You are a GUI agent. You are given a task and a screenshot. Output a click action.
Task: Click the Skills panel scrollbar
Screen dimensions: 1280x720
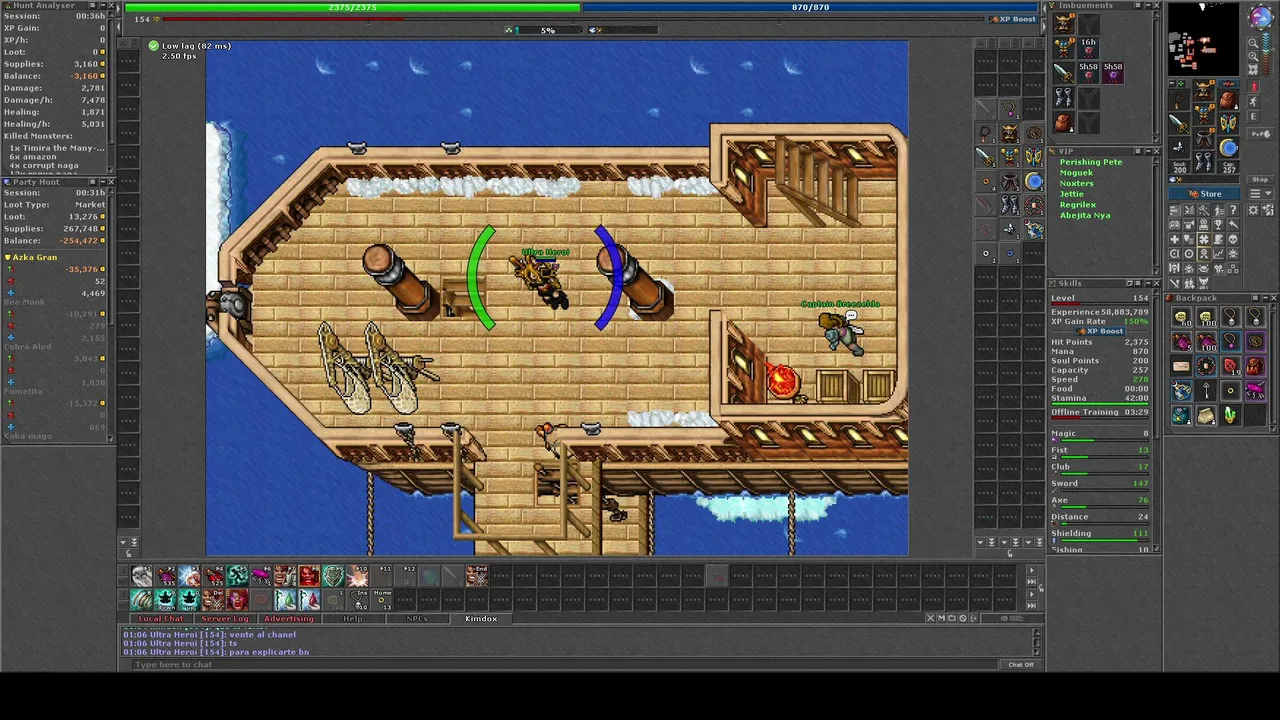tap(1157, 420)
